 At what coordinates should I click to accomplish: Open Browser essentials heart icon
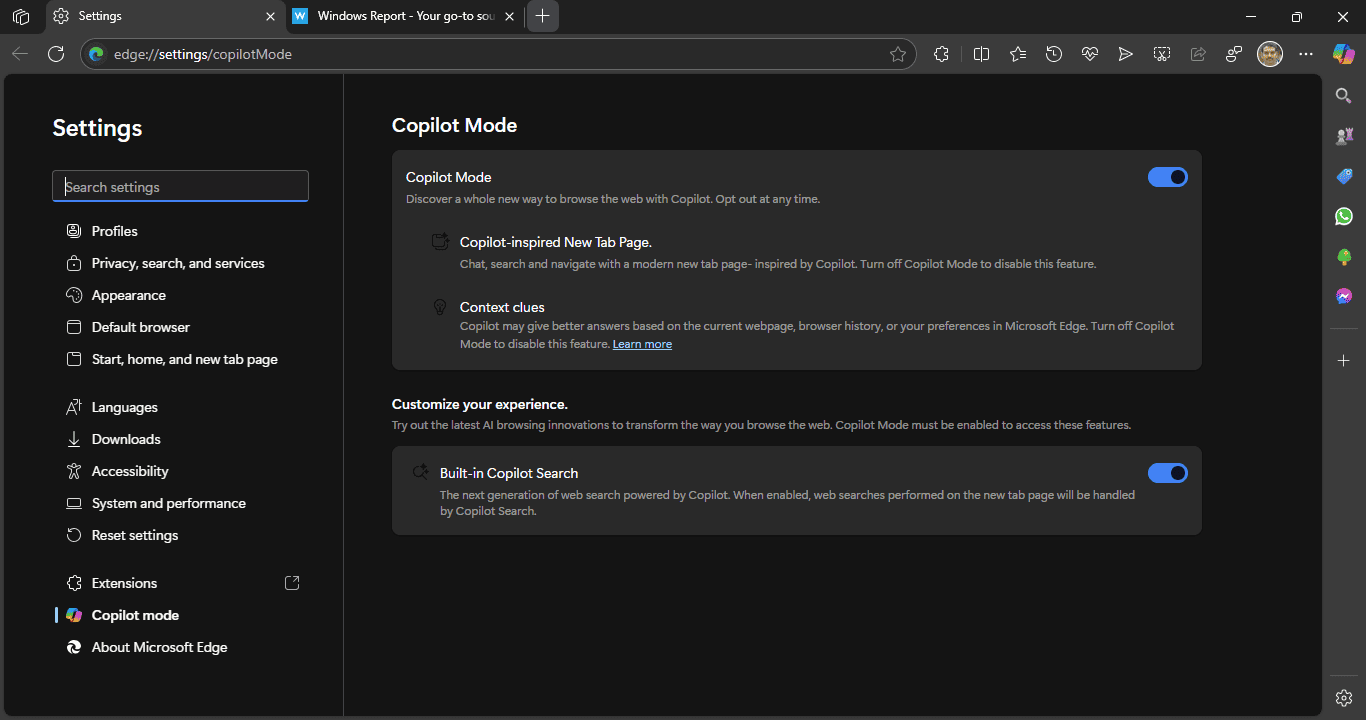point(1090,54)
